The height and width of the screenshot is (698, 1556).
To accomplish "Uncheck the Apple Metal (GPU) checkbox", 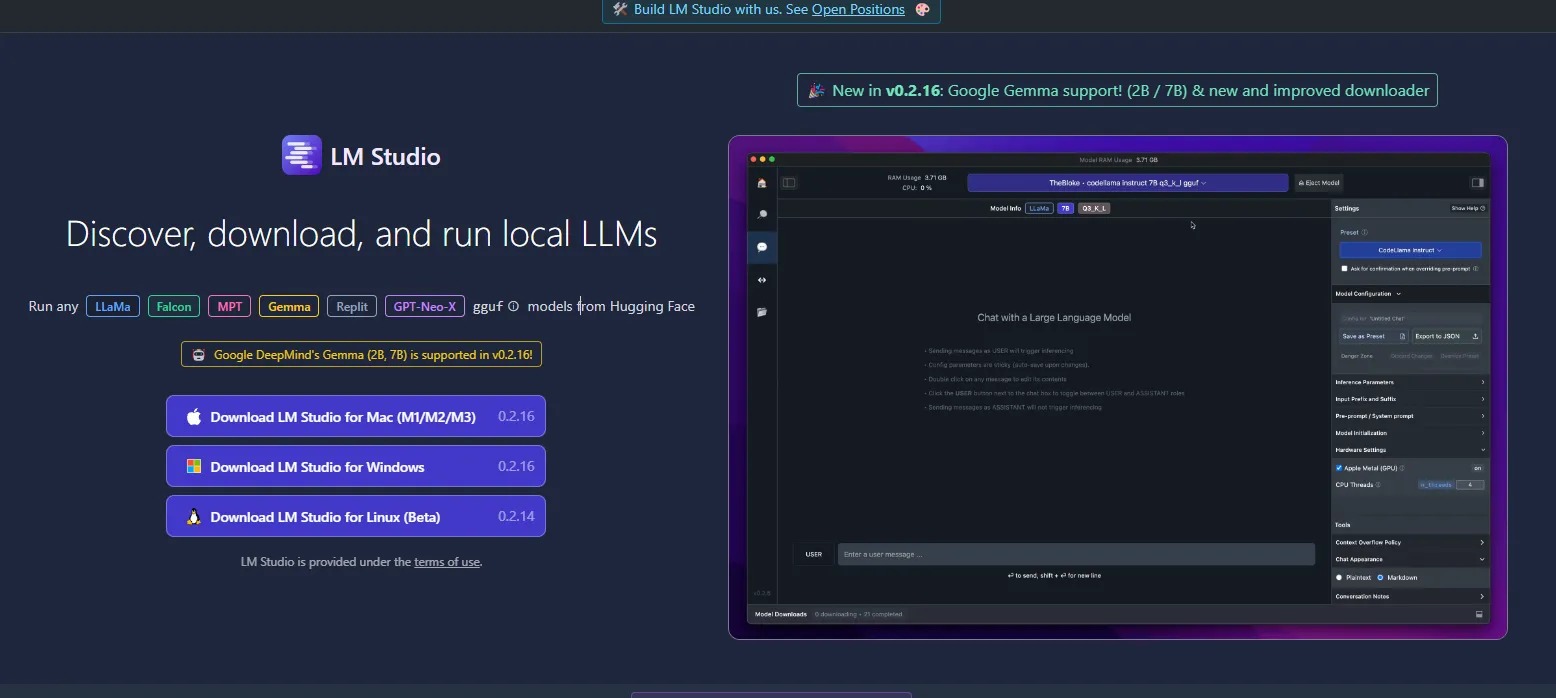I will pyautogui.click(x=1339, y=468).
